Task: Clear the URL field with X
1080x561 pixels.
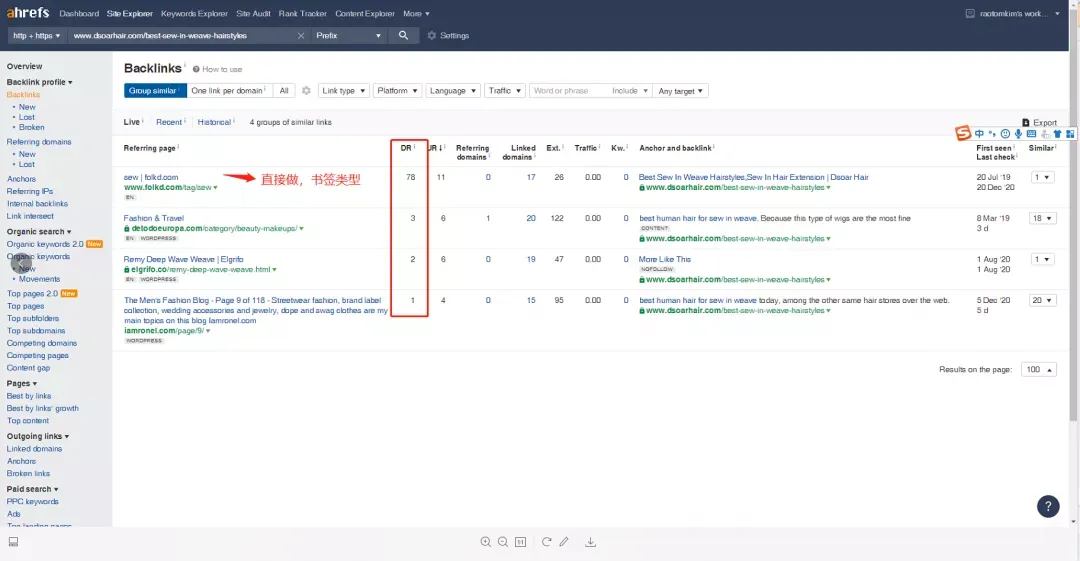Action: pyautogui.click(x=301, y=35)
